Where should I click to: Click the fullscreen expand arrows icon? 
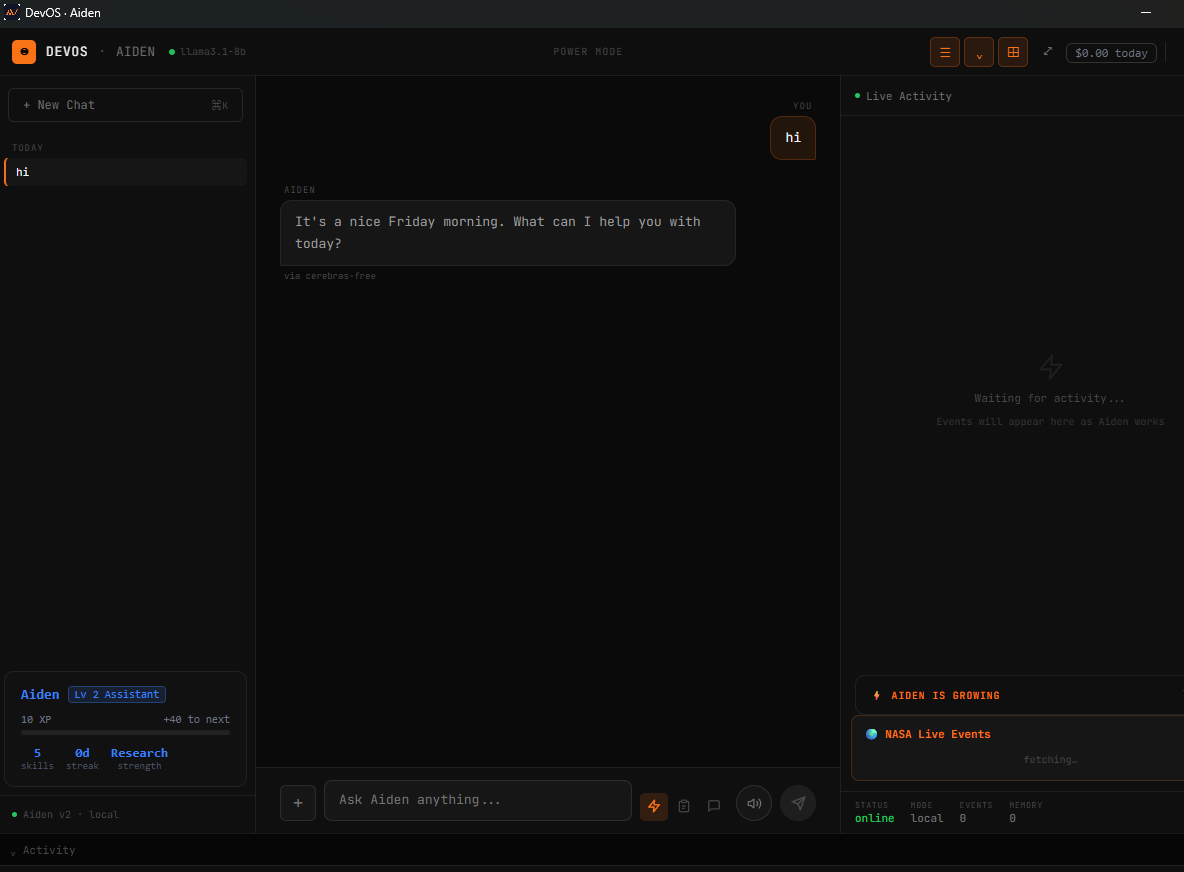[1047, 51]
